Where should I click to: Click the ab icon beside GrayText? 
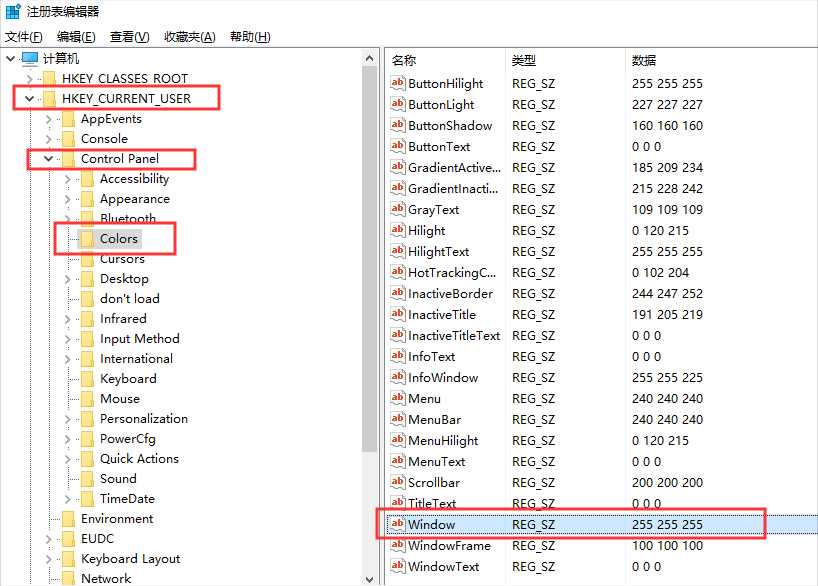pos(396,209)
